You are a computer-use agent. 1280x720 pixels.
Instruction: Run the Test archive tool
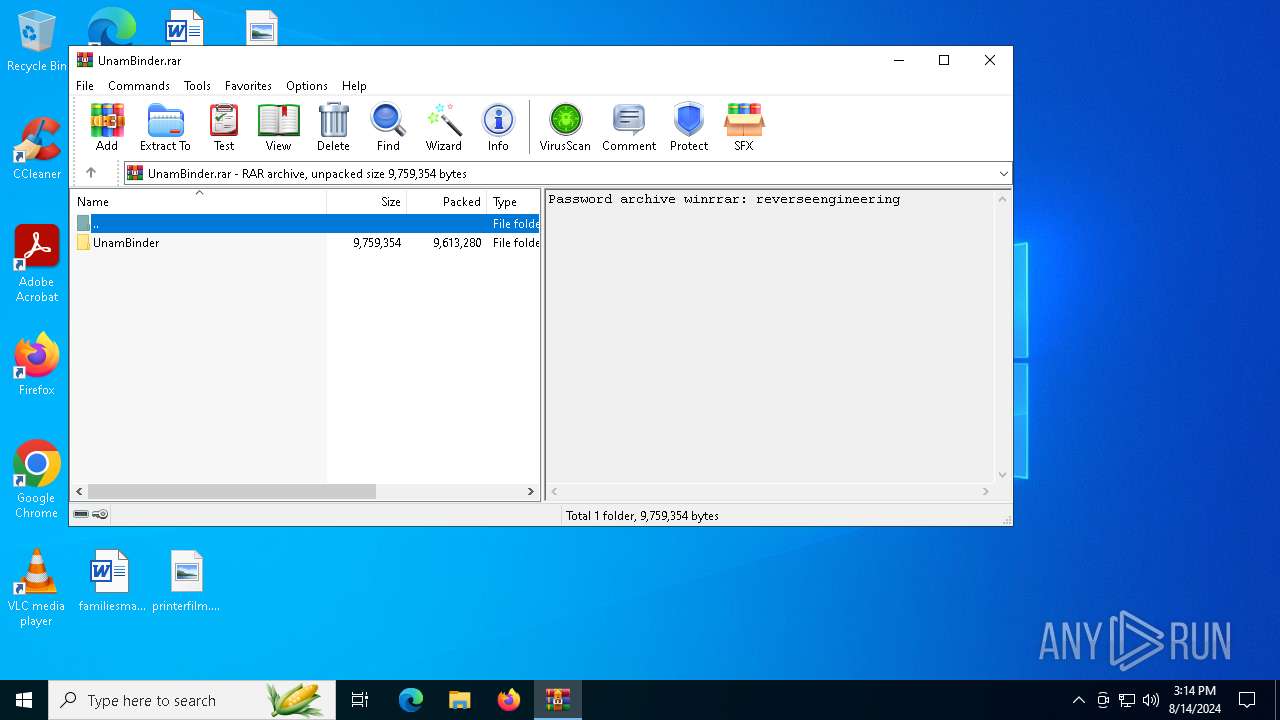[224, 127]
